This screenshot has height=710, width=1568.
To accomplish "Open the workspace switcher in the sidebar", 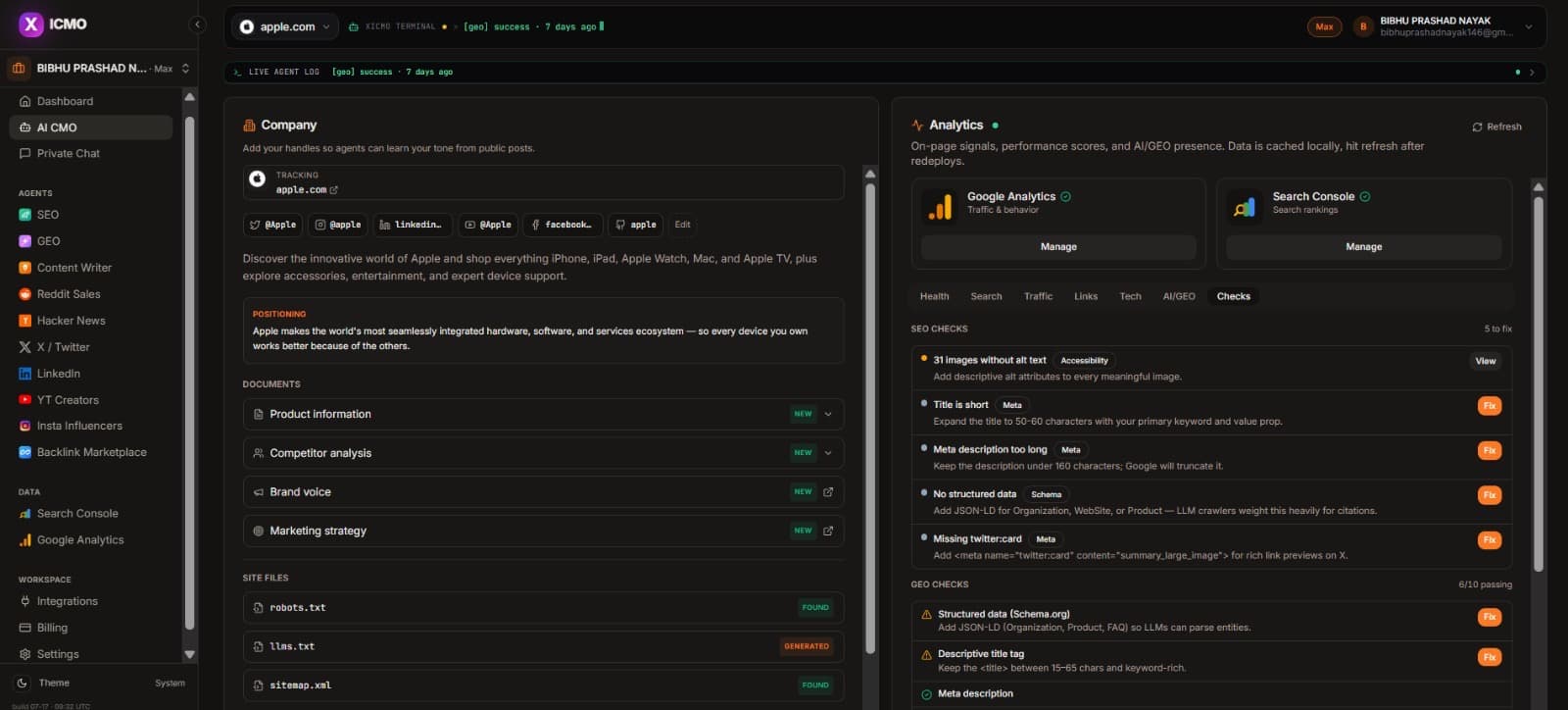I will pos(99,69).
